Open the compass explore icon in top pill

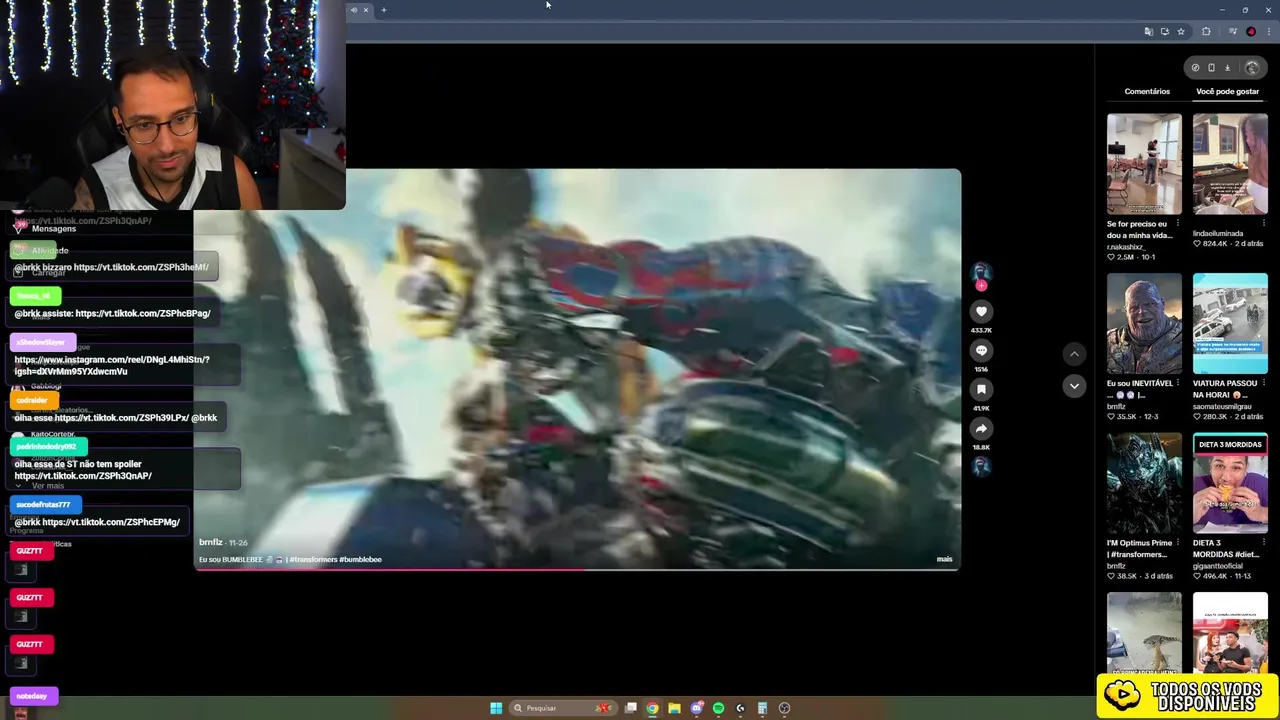point(1195,68)
